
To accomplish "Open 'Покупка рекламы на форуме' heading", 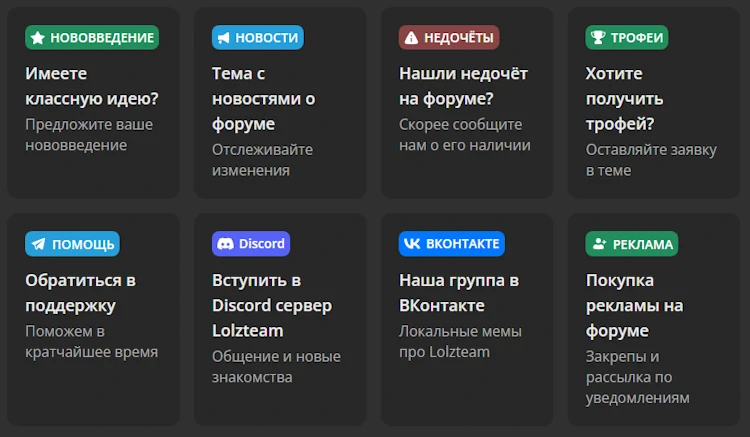I will tap(635, 305).
